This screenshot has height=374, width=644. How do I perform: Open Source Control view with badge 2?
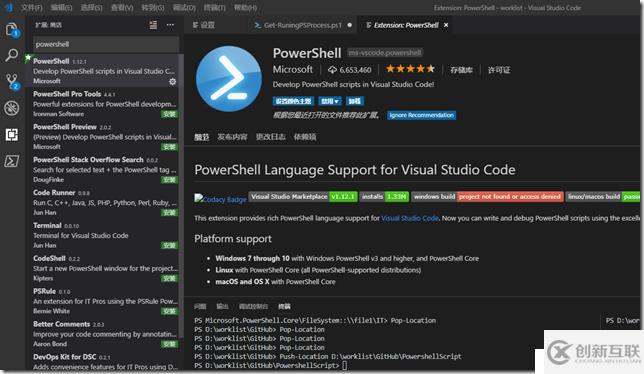tap(12, 82)
